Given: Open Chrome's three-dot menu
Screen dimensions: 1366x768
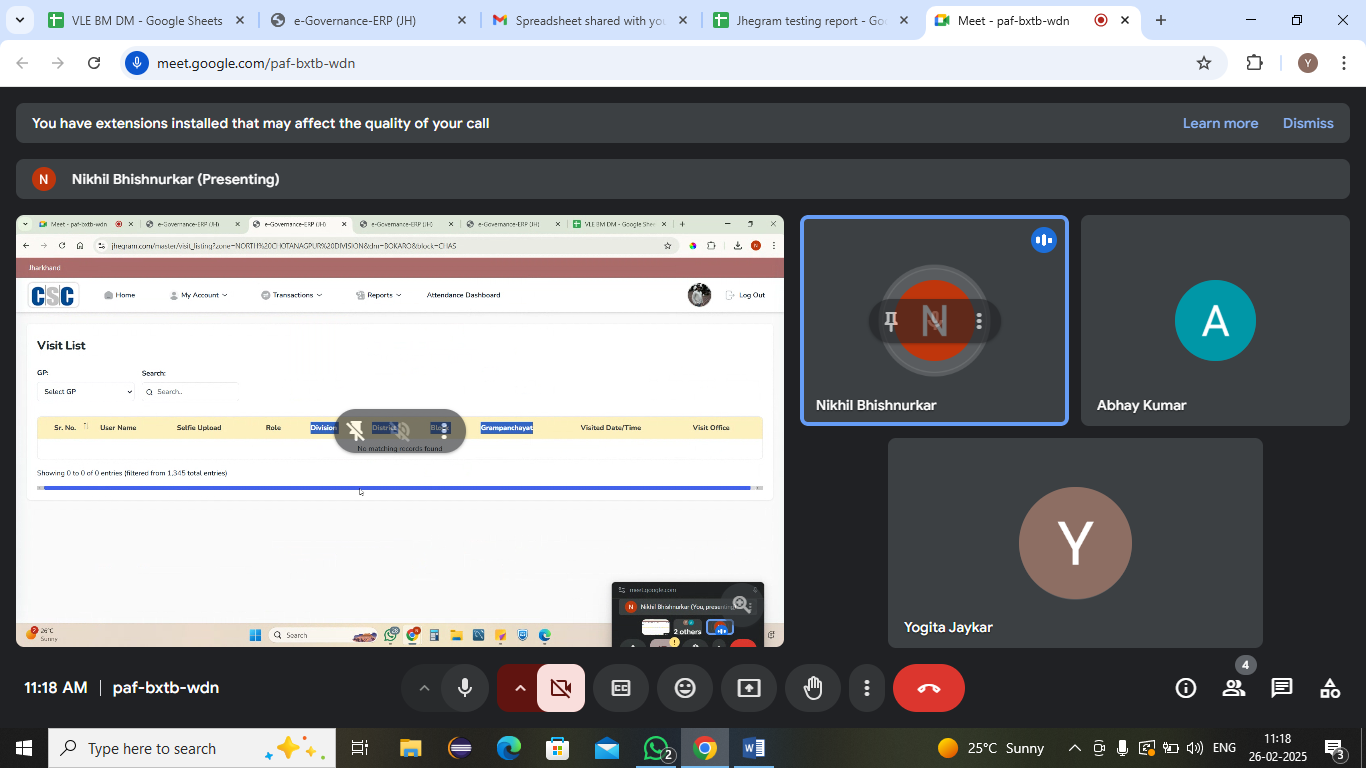Looking at the screenshot, I should 1342,63.
